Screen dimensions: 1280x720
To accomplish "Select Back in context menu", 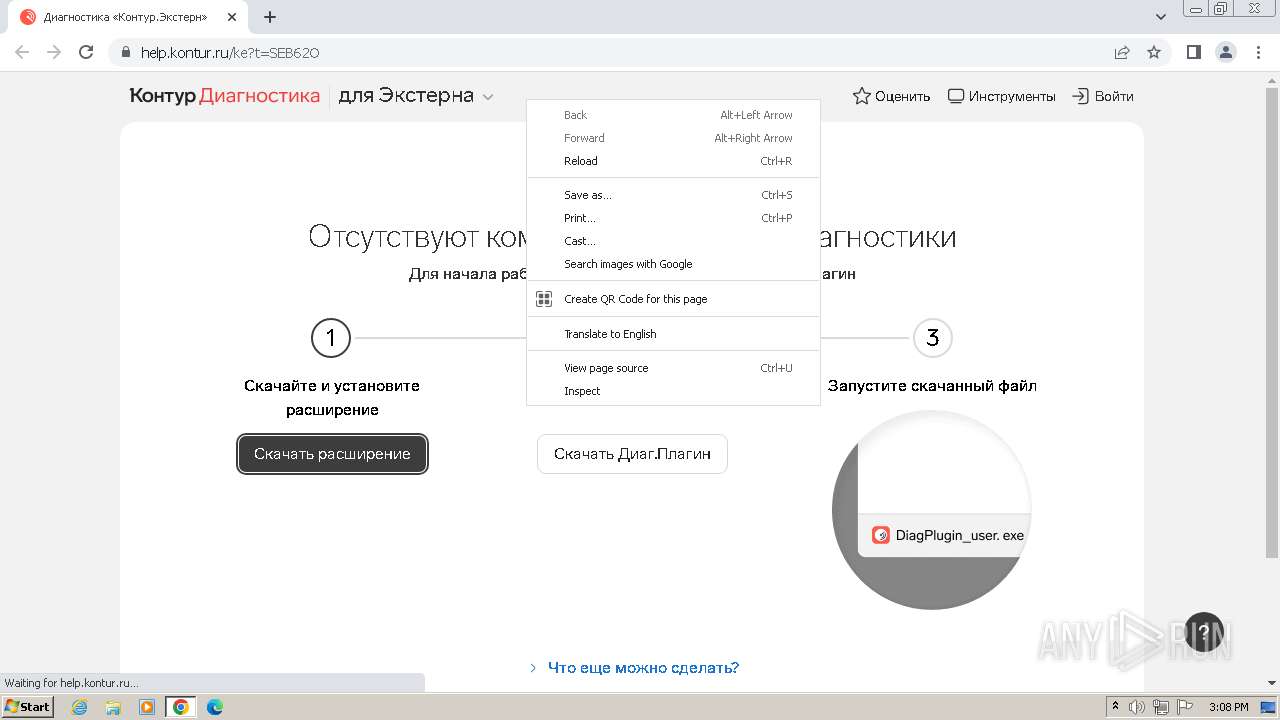I will tap(673, 115).
